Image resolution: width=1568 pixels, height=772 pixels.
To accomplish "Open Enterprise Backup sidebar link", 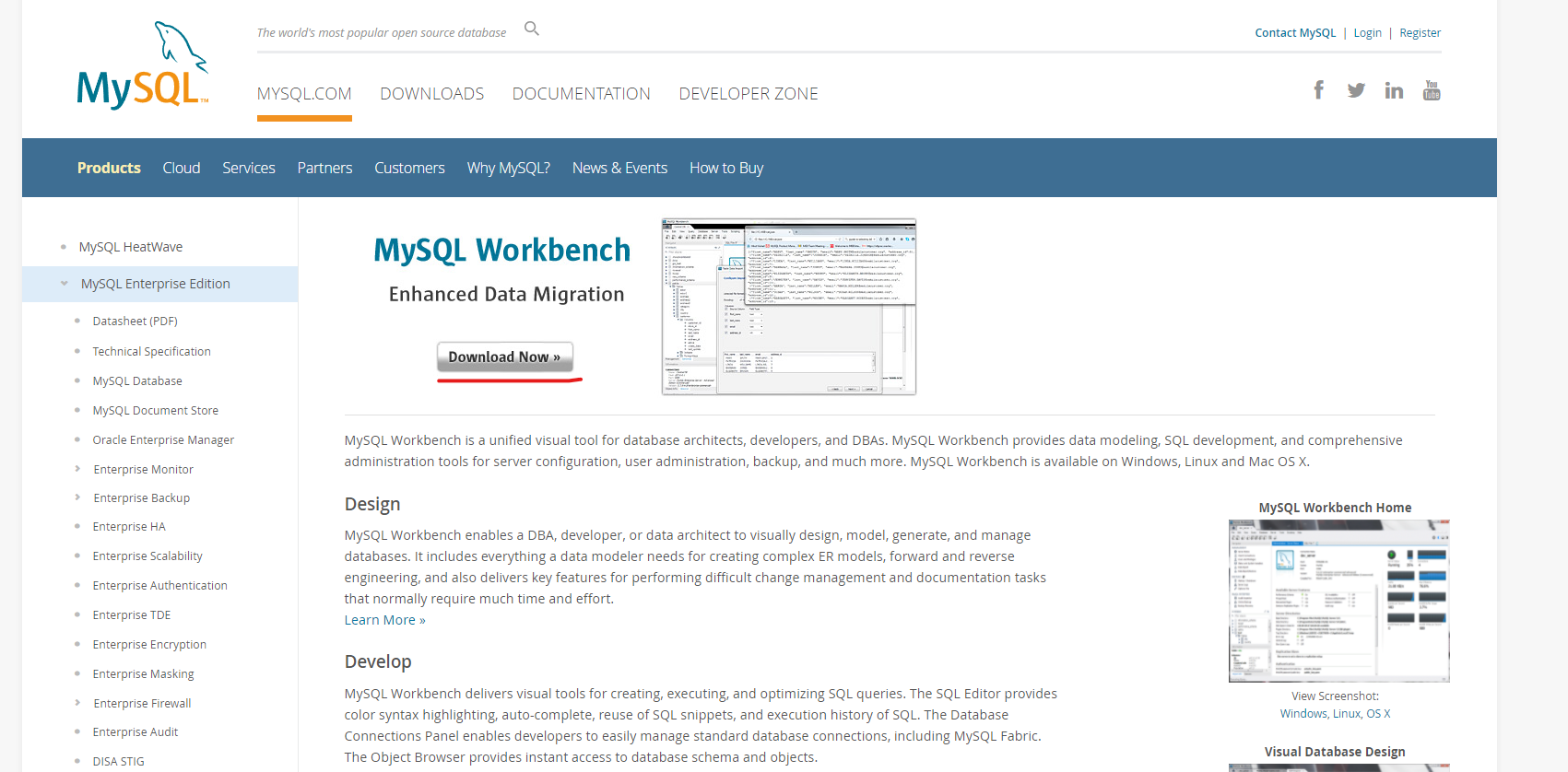I will [x=142, y=498].
